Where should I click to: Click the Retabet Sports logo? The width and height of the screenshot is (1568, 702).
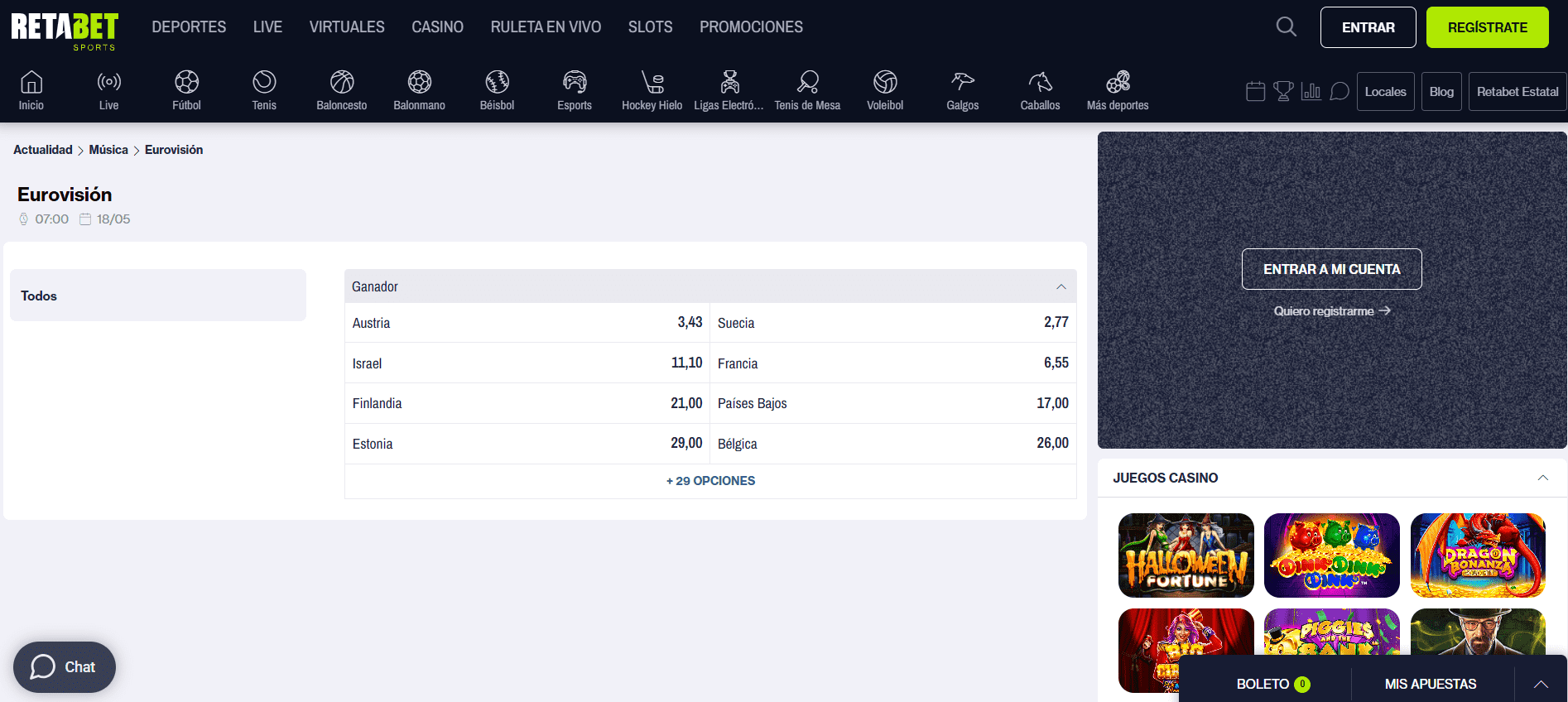pos(65,31)
